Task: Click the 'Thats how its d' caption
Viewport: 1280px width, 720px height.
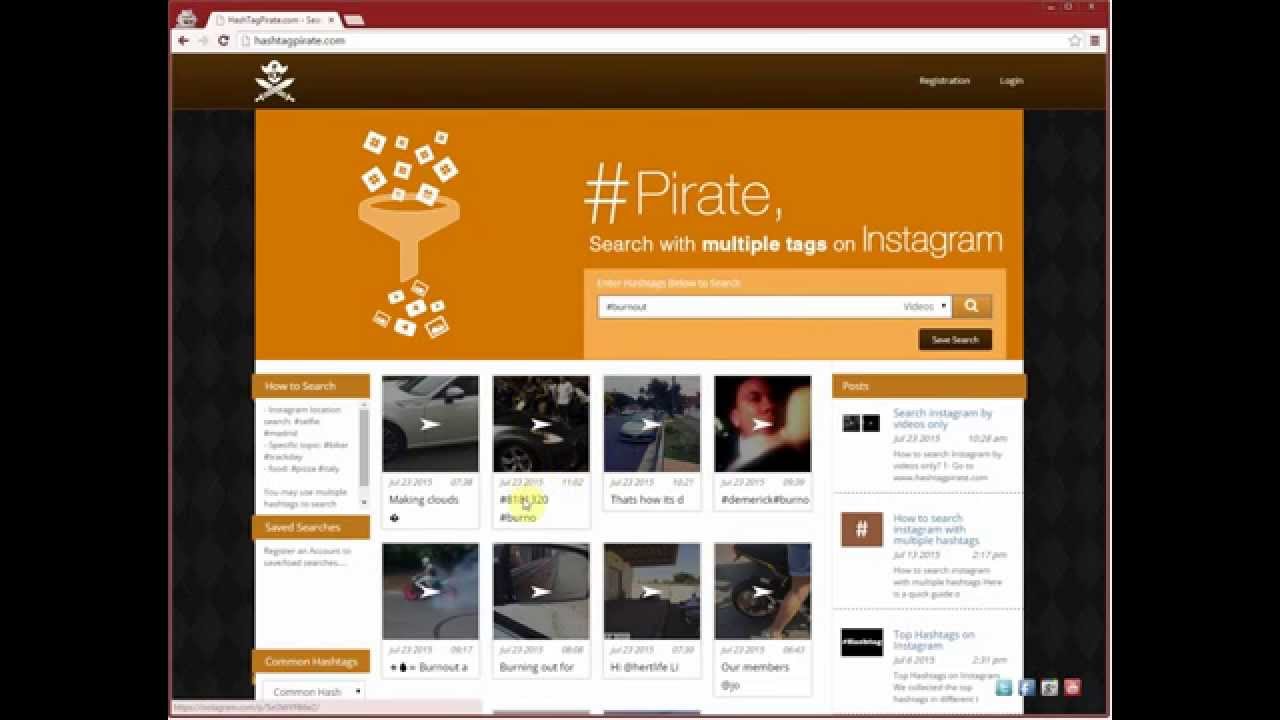Action: (x=647, y=500)
